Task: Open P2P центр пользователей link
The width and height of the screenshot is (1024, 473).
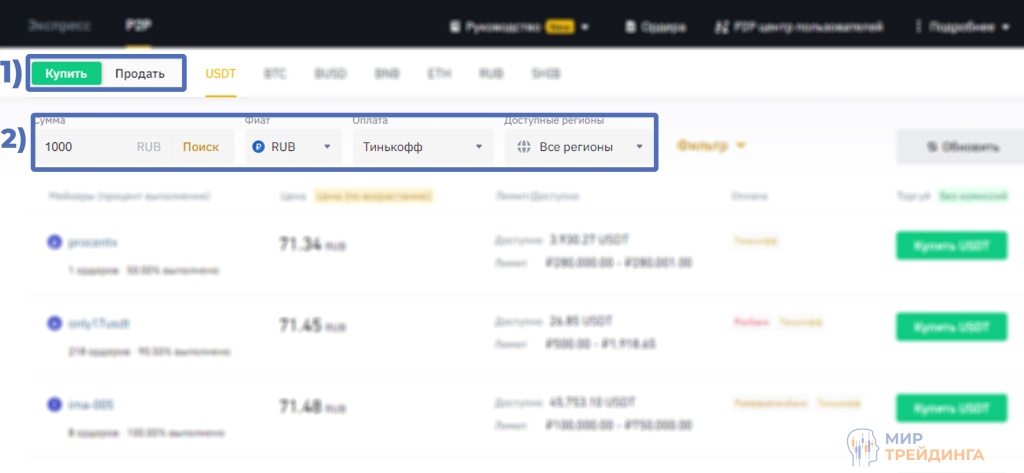Action: point(801,27)
